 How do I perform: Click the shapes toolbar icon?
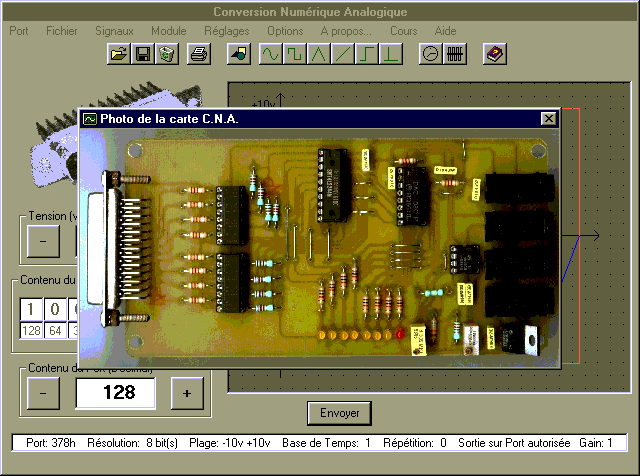point(239,54)
